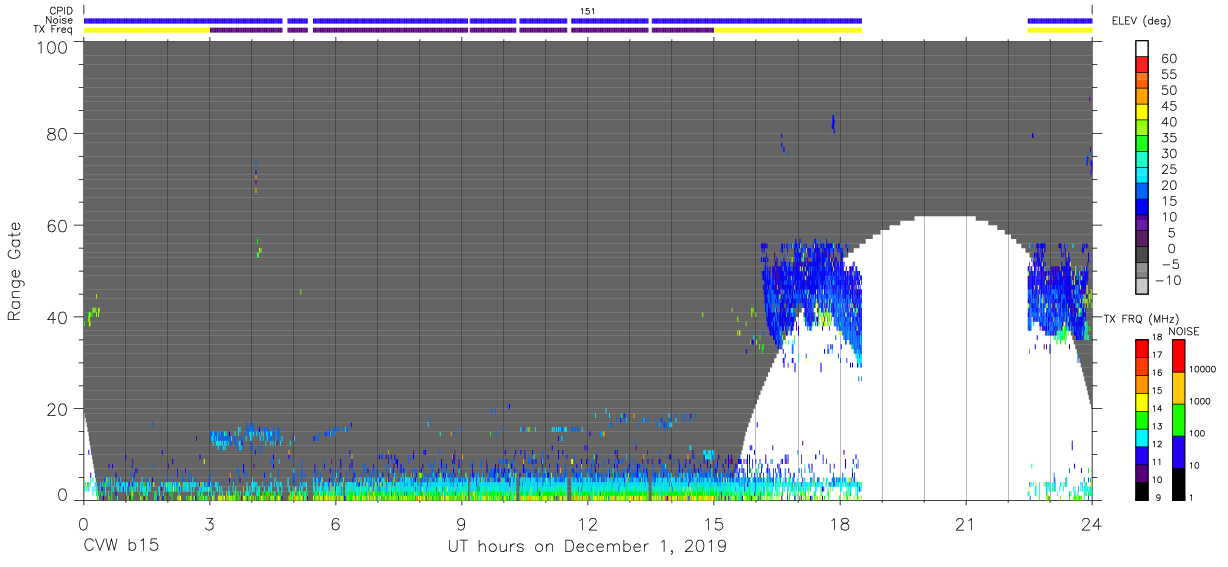Select the yellow 14–15 MHz TX FRQ swatch
This screenshot has width=1228, height=567.
pyautogui.click(x=1142, y=401)
